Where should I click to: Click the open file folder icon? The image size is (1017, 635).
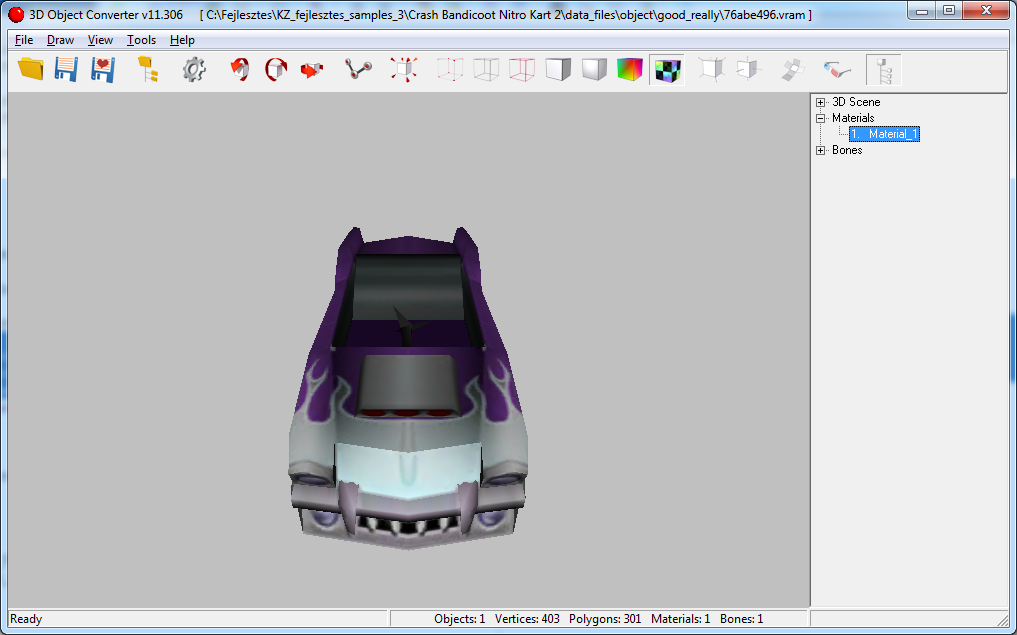[x=31, y=69]
